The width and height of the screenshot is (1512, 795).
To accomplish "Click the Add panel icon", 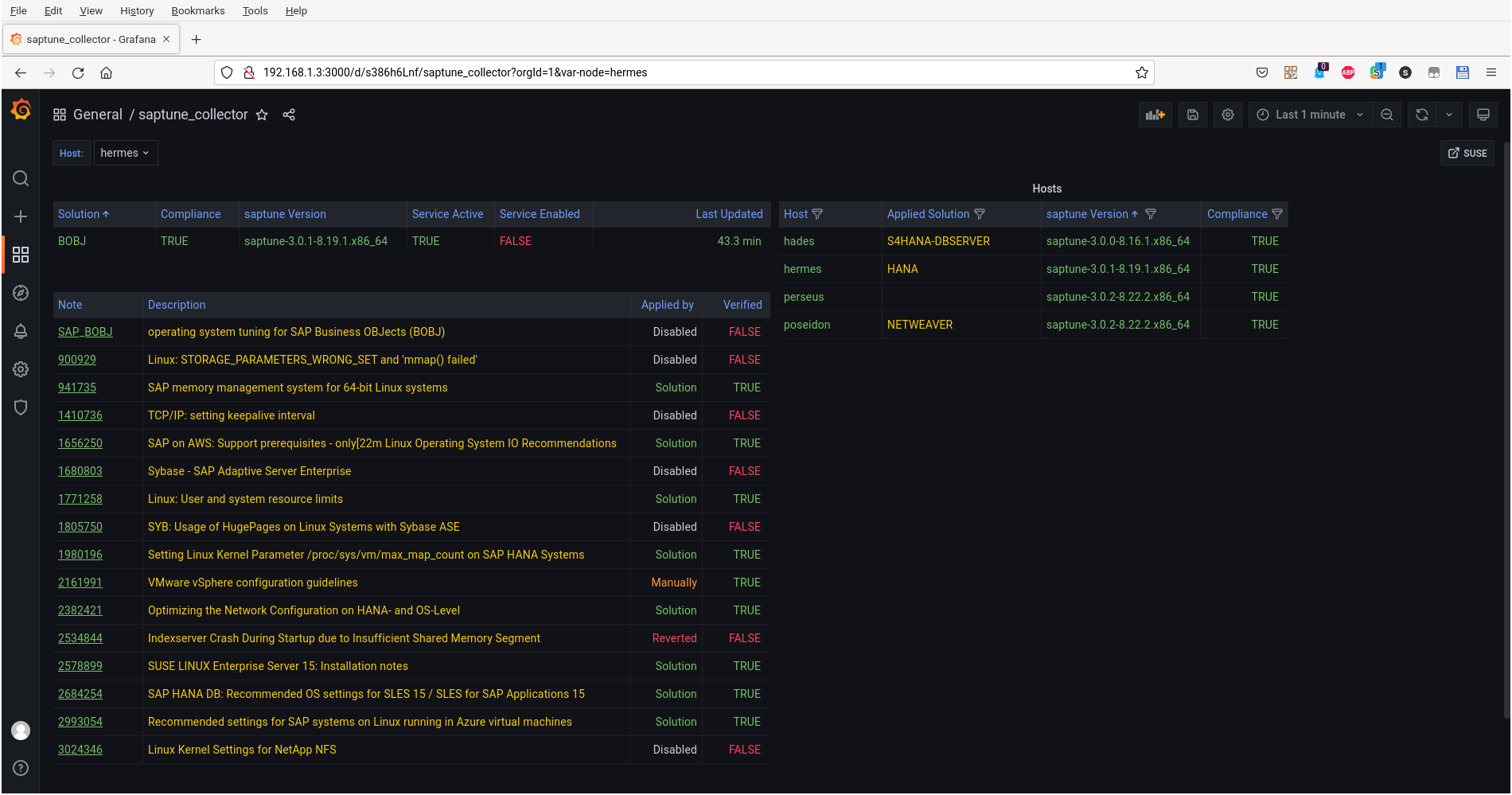I will [x=1155, y=115].
